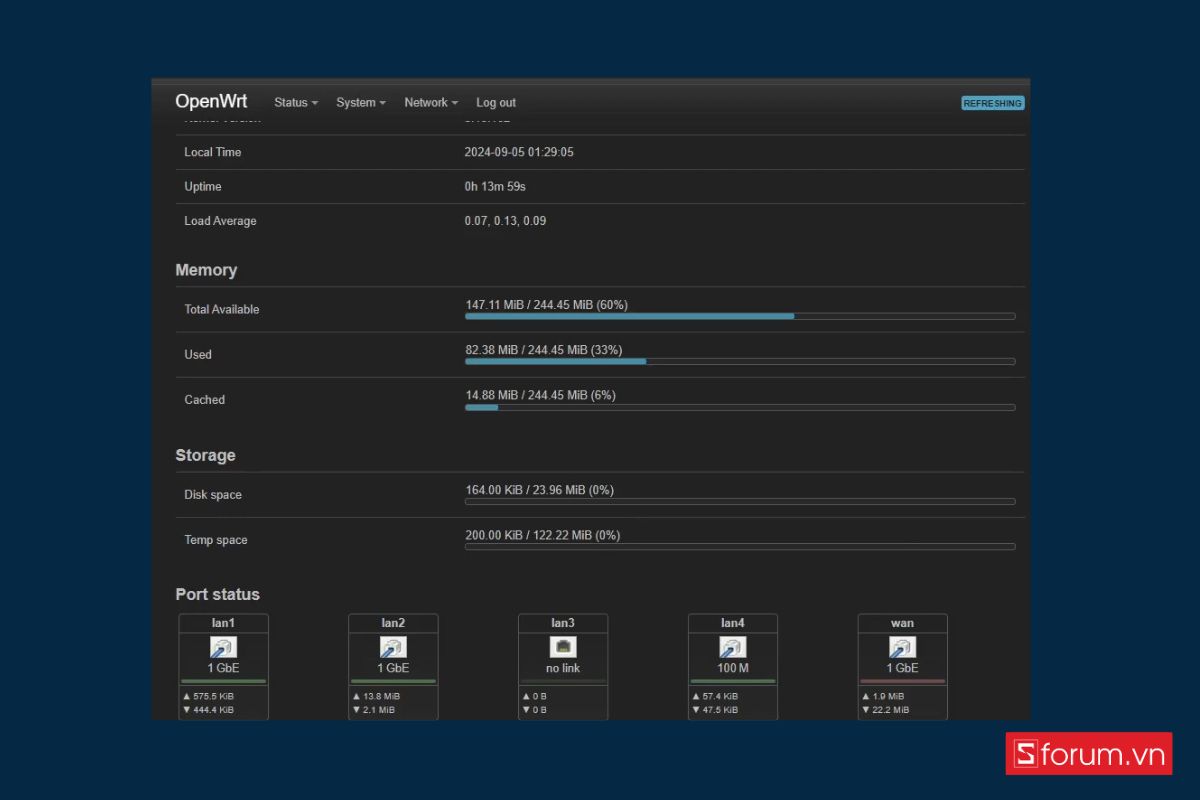The width and height of the screenshot is (1200, 800).
Task: Click the lan3 port name label
Action: (x=563, y=623)
